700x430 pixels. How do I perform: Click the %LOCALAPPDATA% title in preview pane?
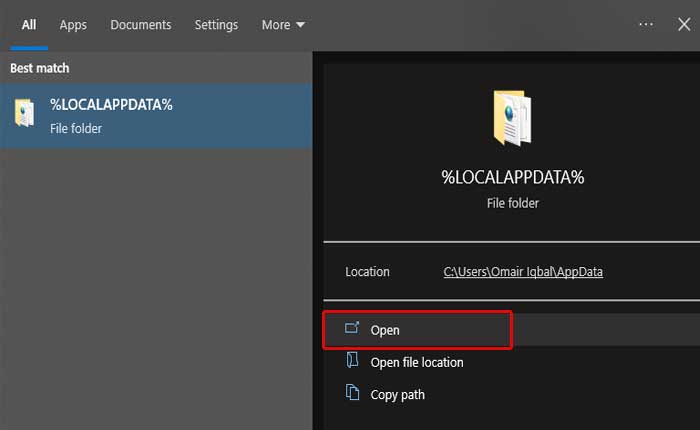(x=512, y=177)
